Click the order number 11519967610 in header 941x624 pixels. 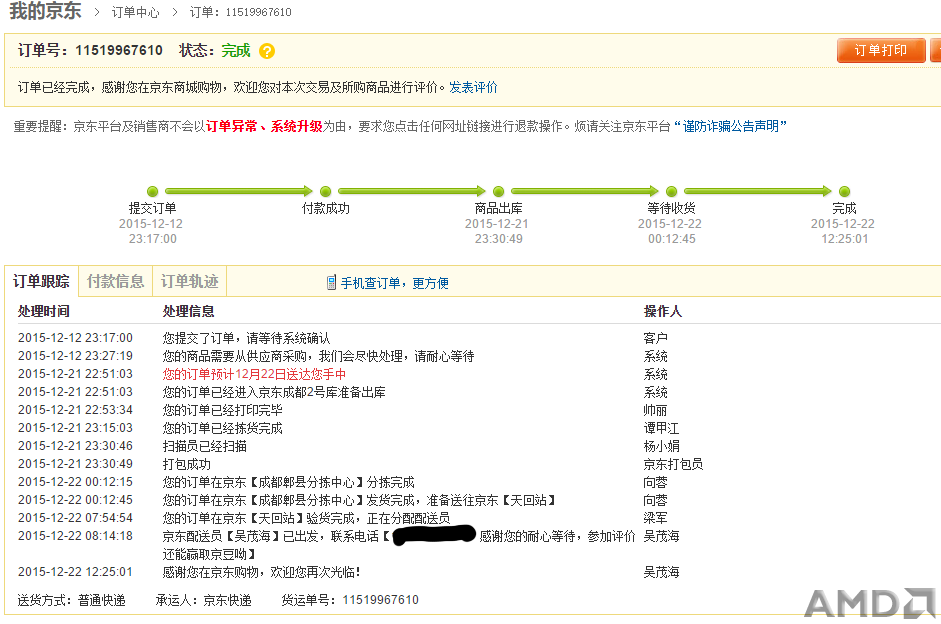pos(119,50)
